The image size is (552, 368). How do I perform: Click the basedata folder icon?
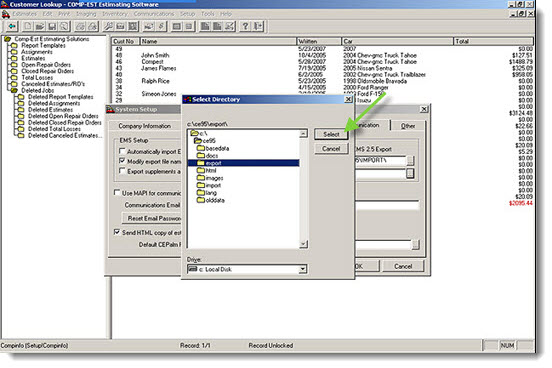pos(201,148)
